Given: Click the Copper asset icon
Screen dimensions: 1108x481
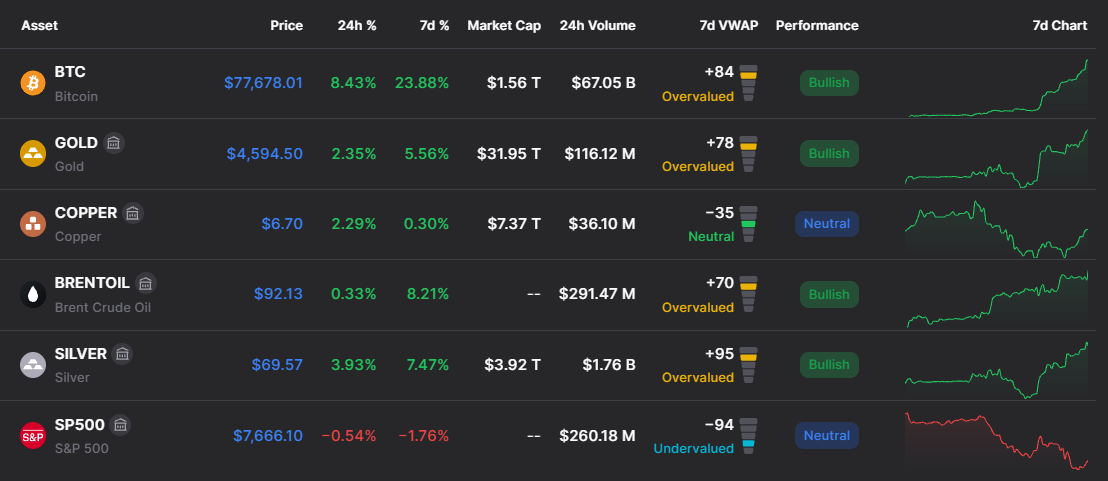Looking at the screenshot, I should point(33,224).
